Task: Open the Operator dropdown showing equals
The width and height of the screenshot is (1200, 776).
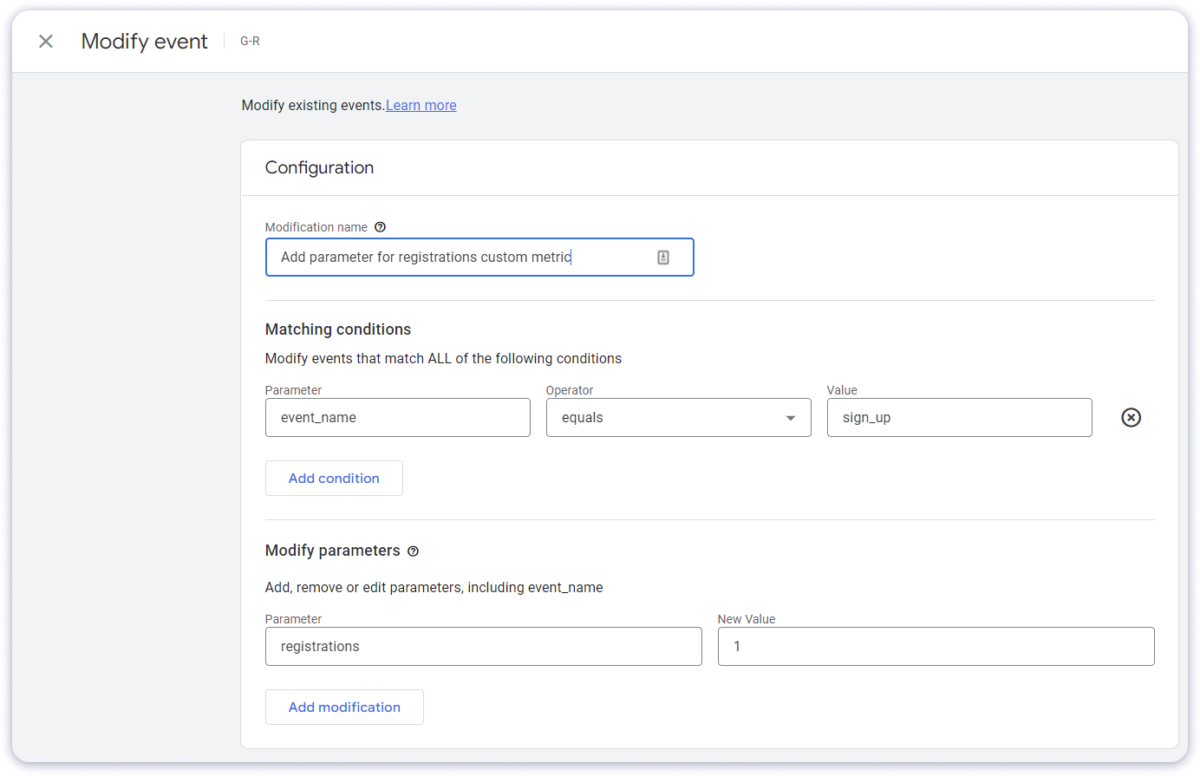Action: [678, 417]
